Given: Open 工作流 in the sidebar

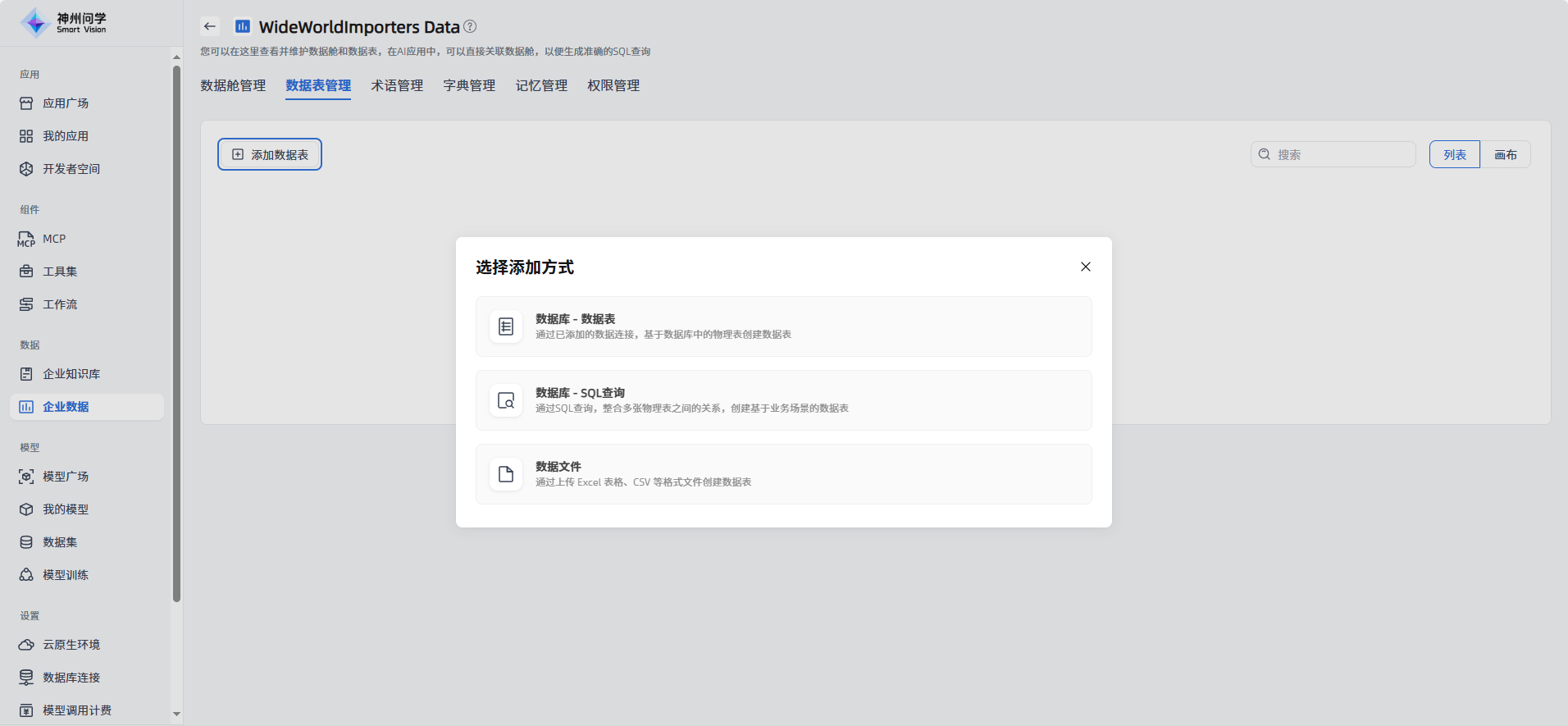Looking at the screenshot, I should pyautogui.click(x=60, y=304).
